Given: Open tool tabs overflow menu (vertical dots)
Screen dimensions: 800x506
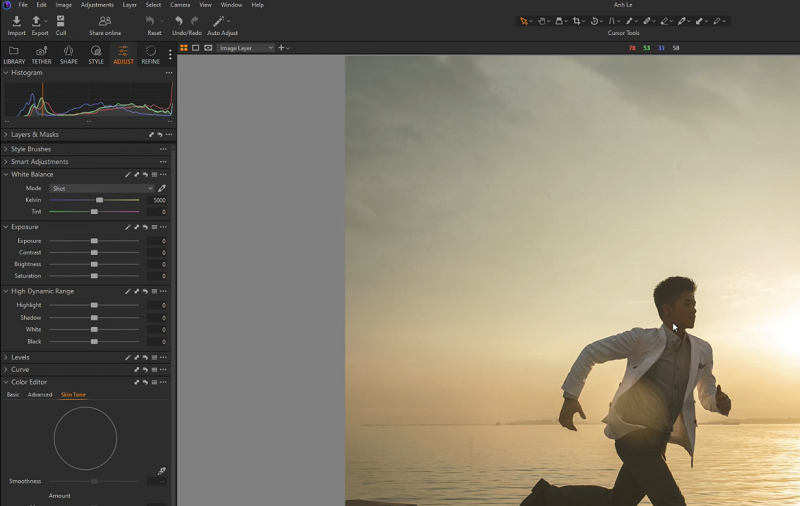Looking at the screenshot, I should point(170,55).
